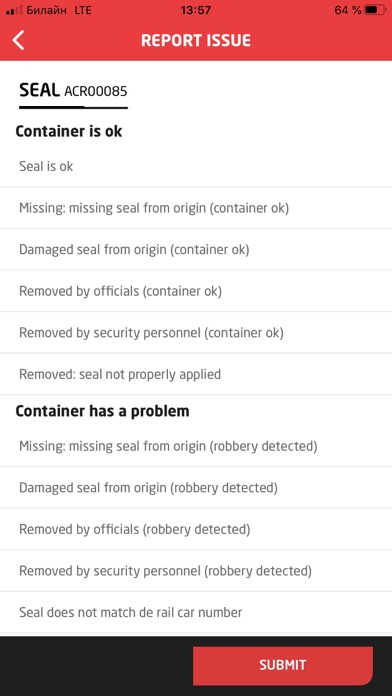Tap the back arrow in header
Image resolution: width=392 pixels, height=696 pixels.
coord(18,40)
